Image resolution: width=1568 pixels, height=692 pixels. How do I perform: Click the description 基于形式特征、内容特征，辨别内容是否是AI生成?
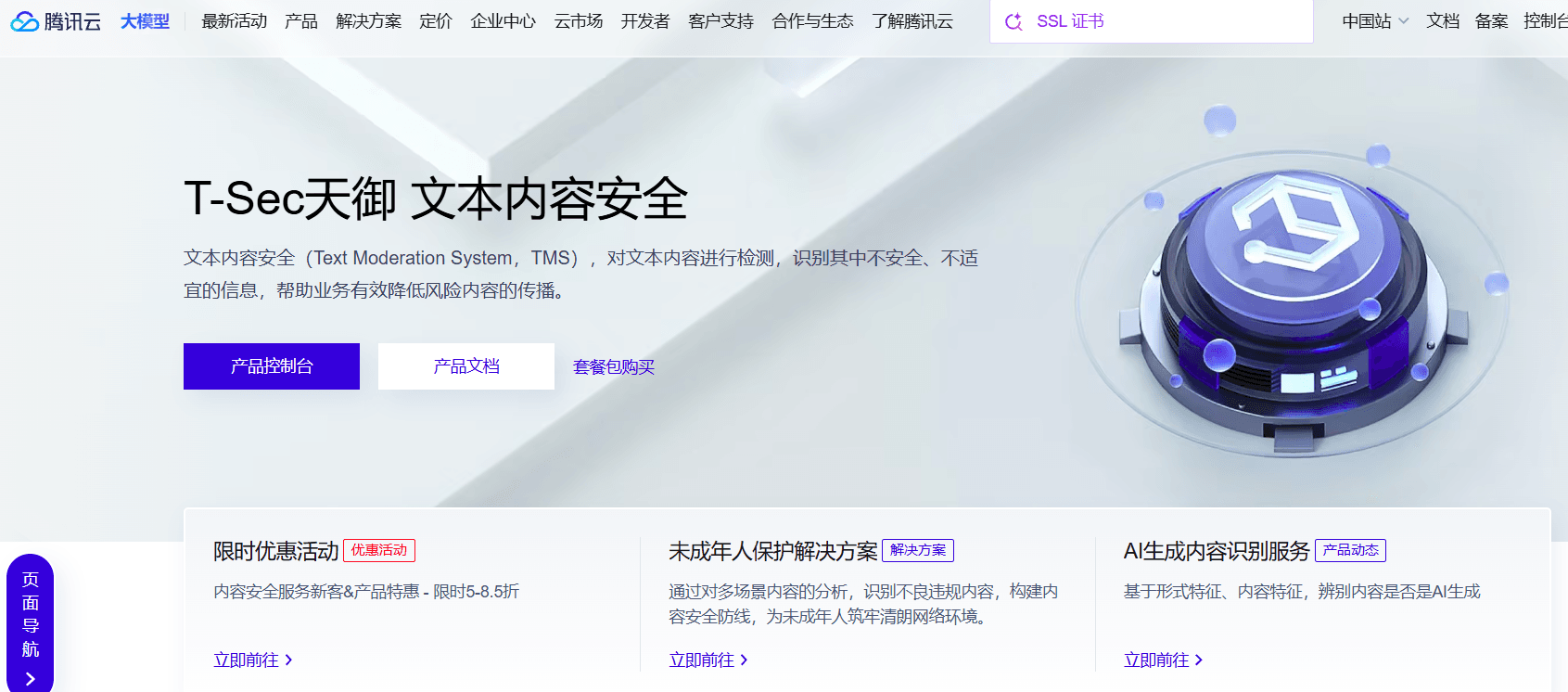pyautogui.click(x=1302, y=592)
